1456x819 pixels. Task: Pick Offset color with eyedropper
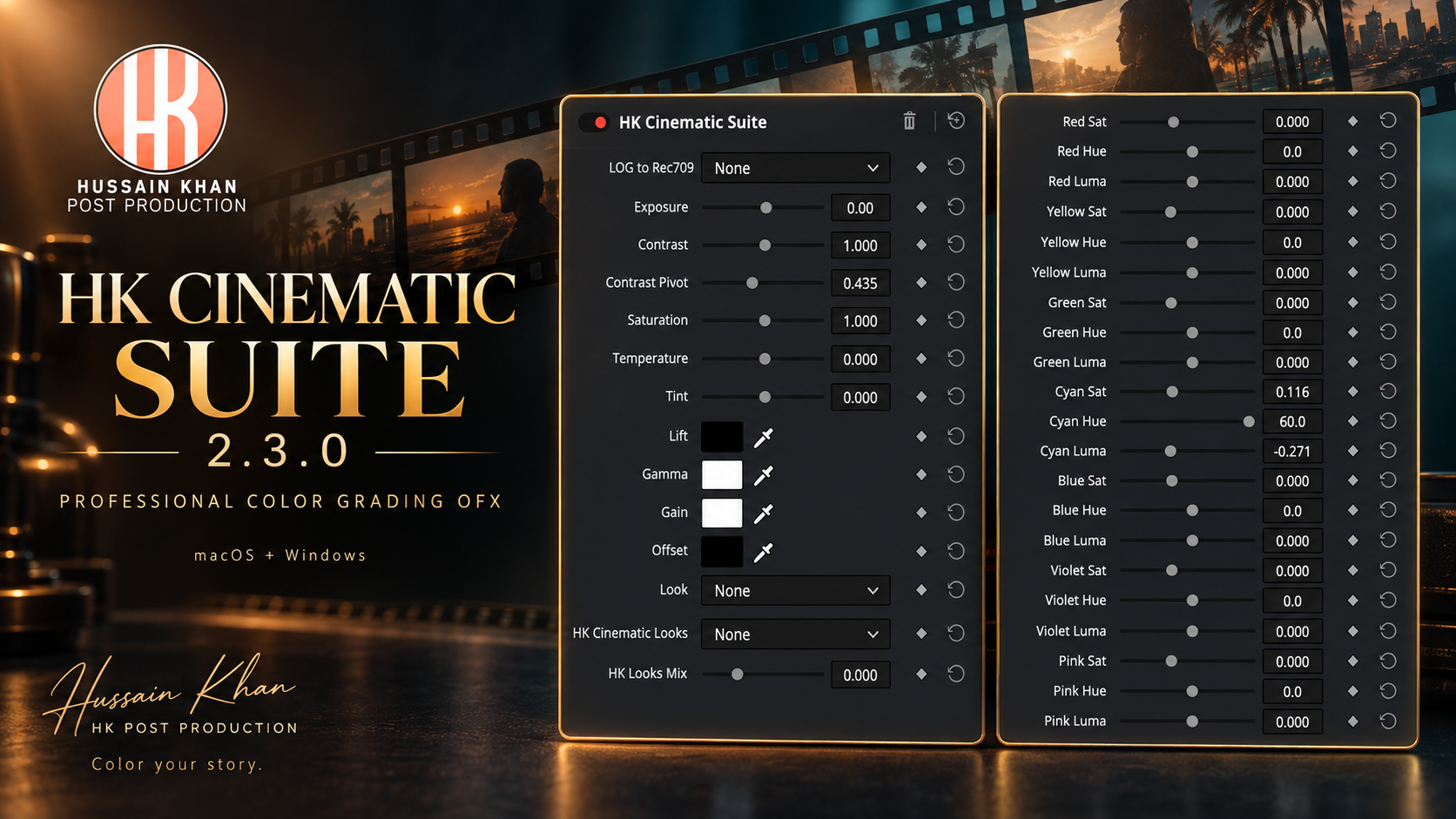pyautogui.click(x=764, y=552)
